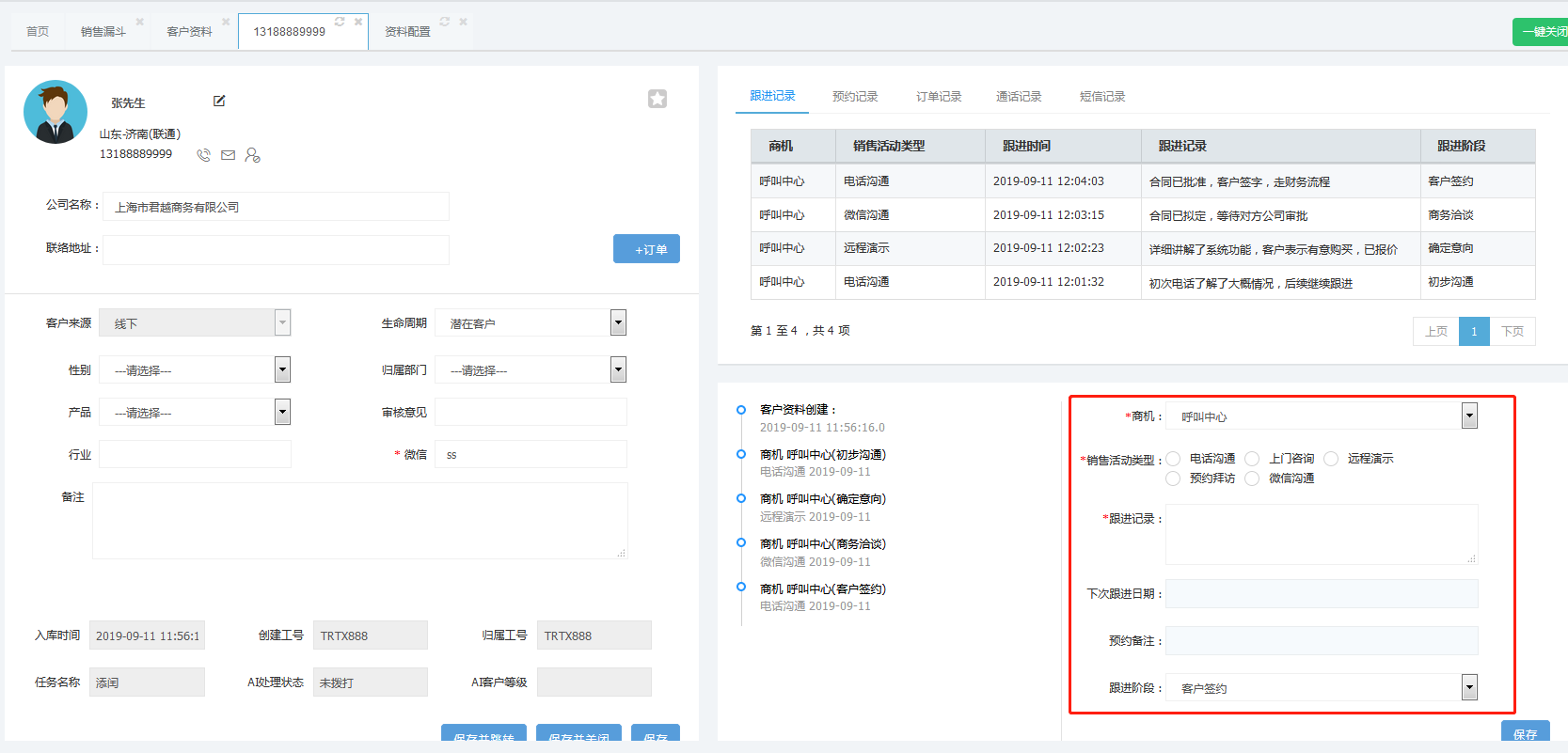Click the user blacklist icon after envelope
The width and height of the screenshot is (1568, 753).
coord(252,155)
